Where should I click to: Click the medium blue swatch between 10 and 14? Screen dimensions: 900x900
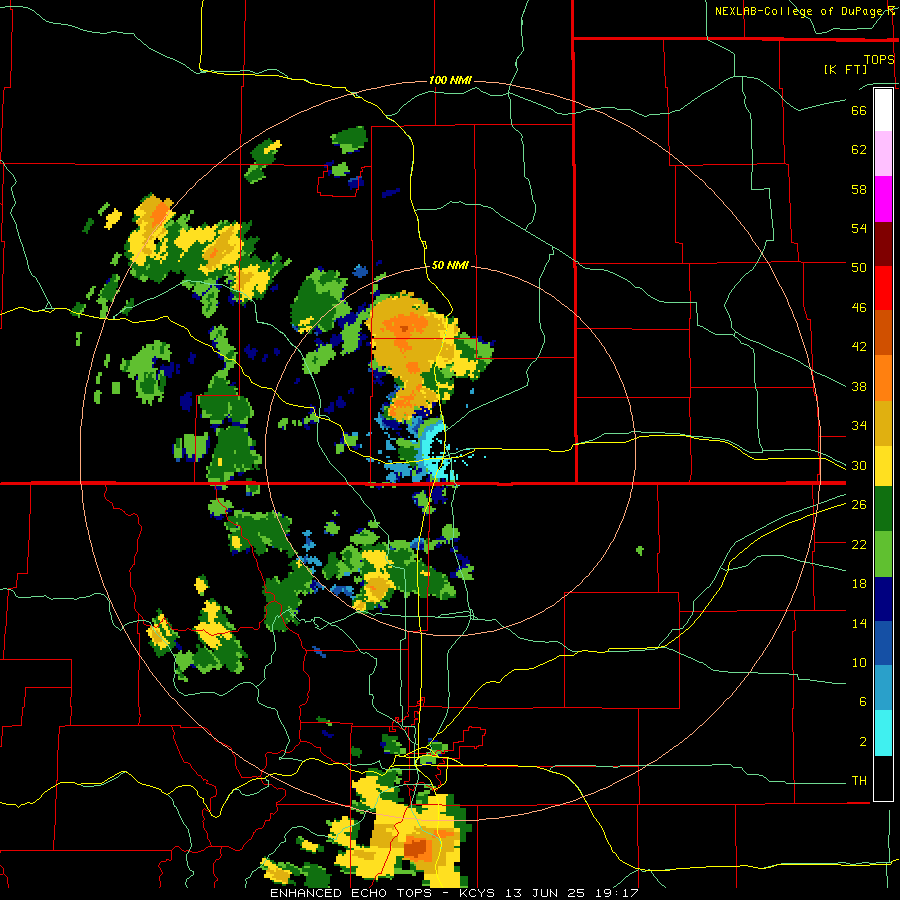(x=883, y=643)
